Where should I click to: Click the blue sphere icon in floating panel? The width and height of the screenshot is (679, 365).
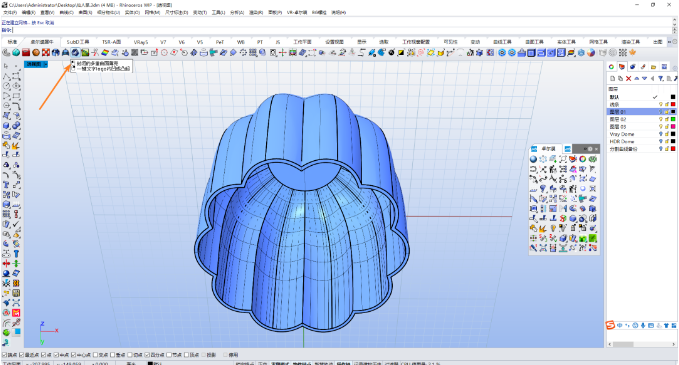click(534, 159)
